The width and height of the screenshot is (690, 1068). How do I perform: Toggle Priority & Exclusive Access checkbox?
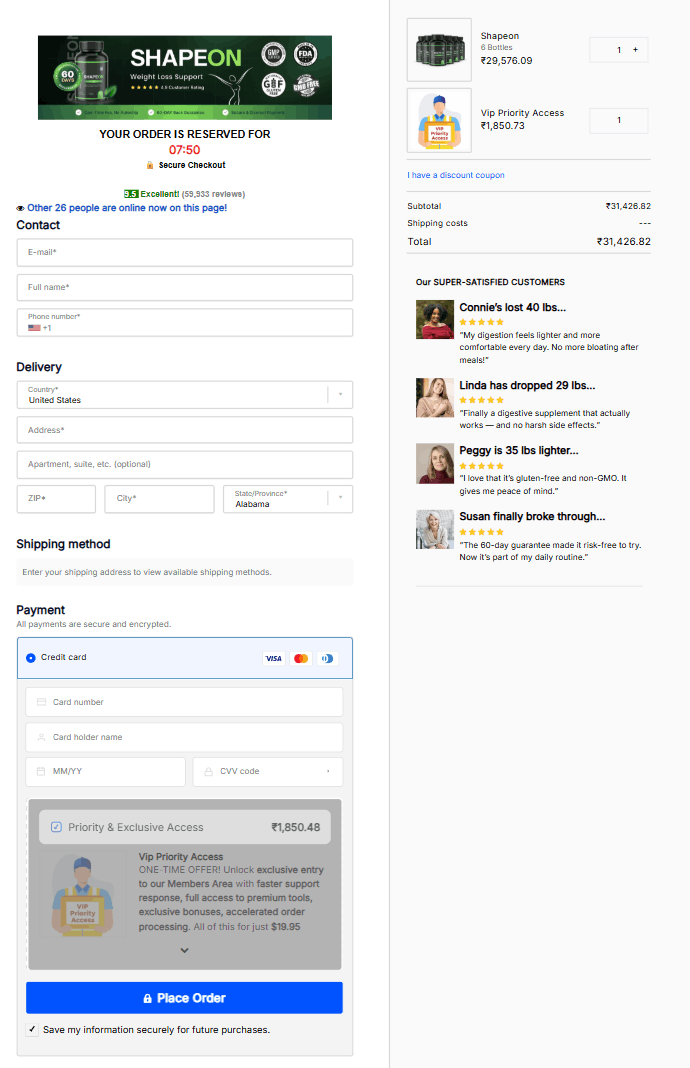click(x=56, y=827)
